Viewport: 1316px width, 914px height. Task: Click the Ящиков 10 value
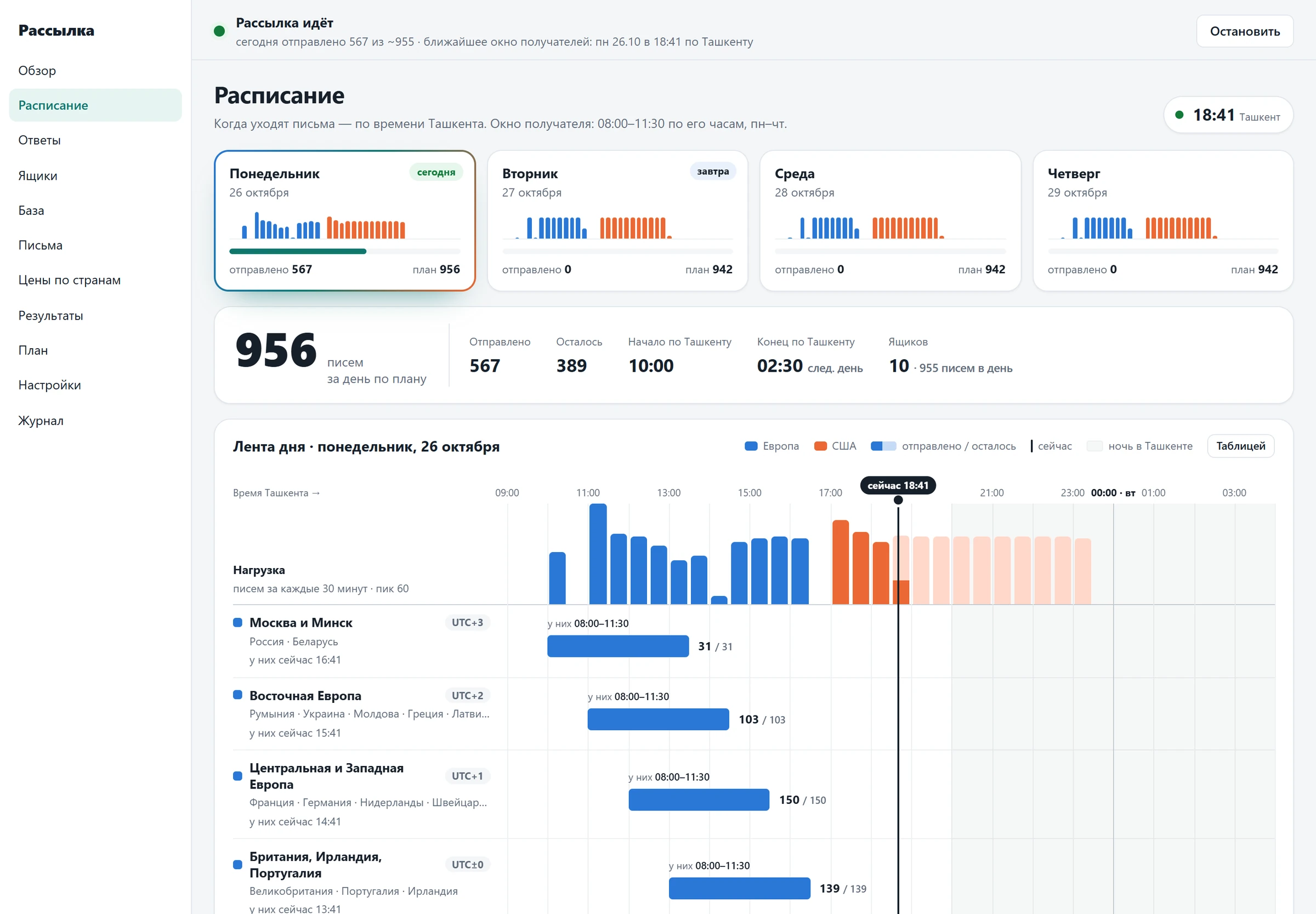tap(899, 366)
